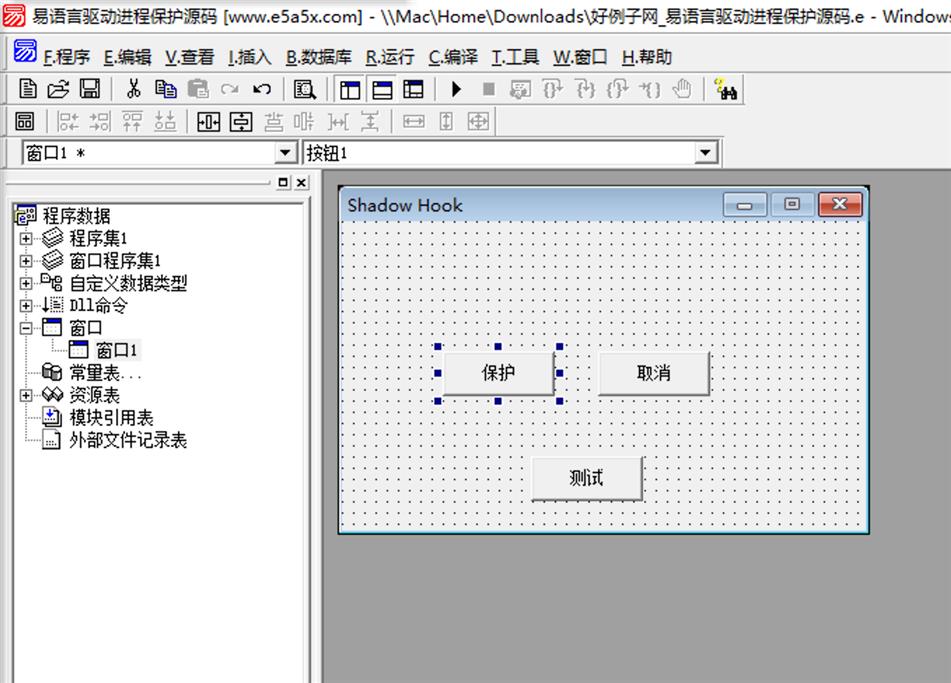Open the find/preview magnifier icon

tap(304, 89)
